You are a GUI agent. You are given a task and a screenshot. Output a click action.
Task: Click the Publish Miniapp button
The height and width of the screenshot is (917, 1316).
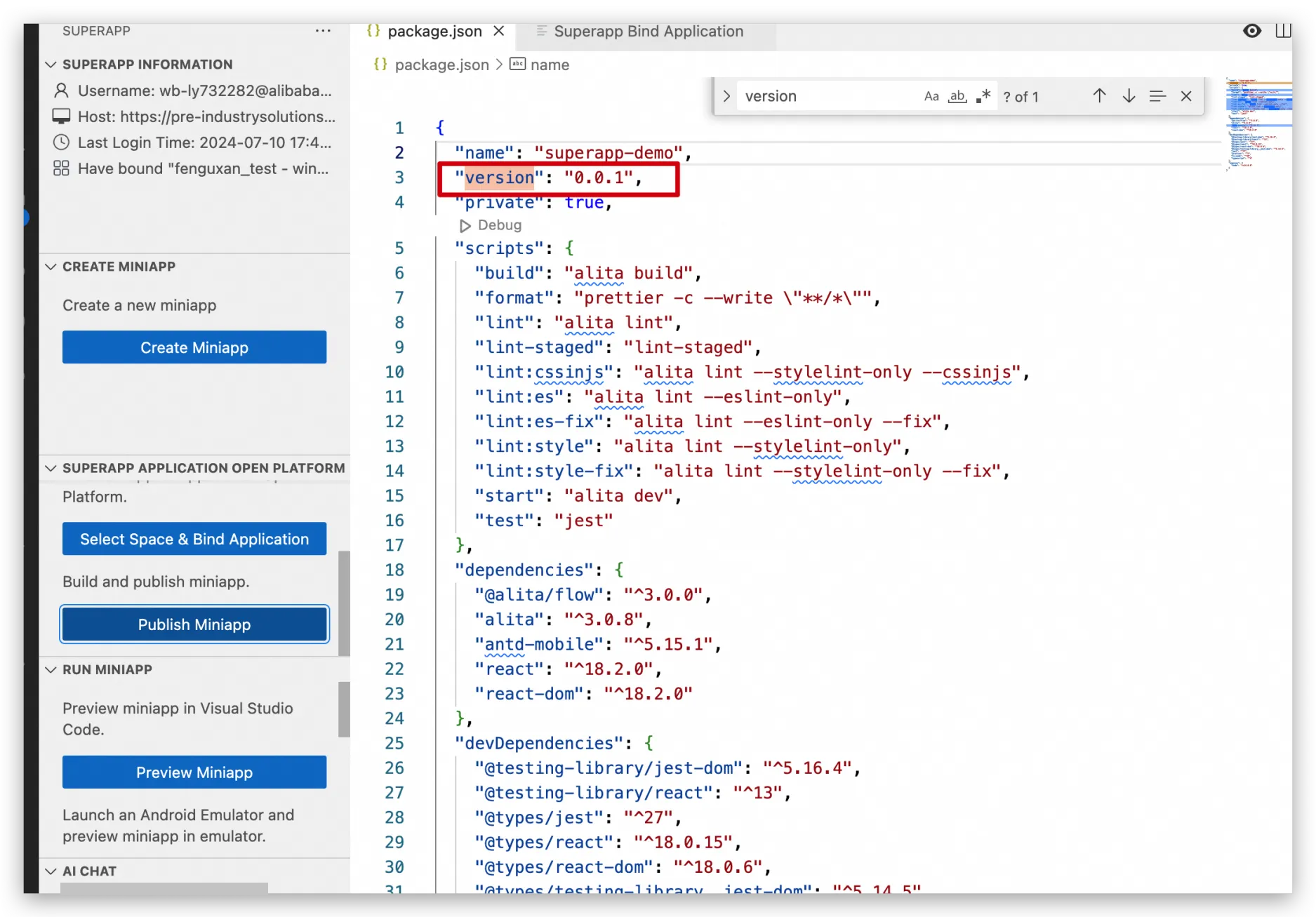pyautogui.click(x=194, y=624)
